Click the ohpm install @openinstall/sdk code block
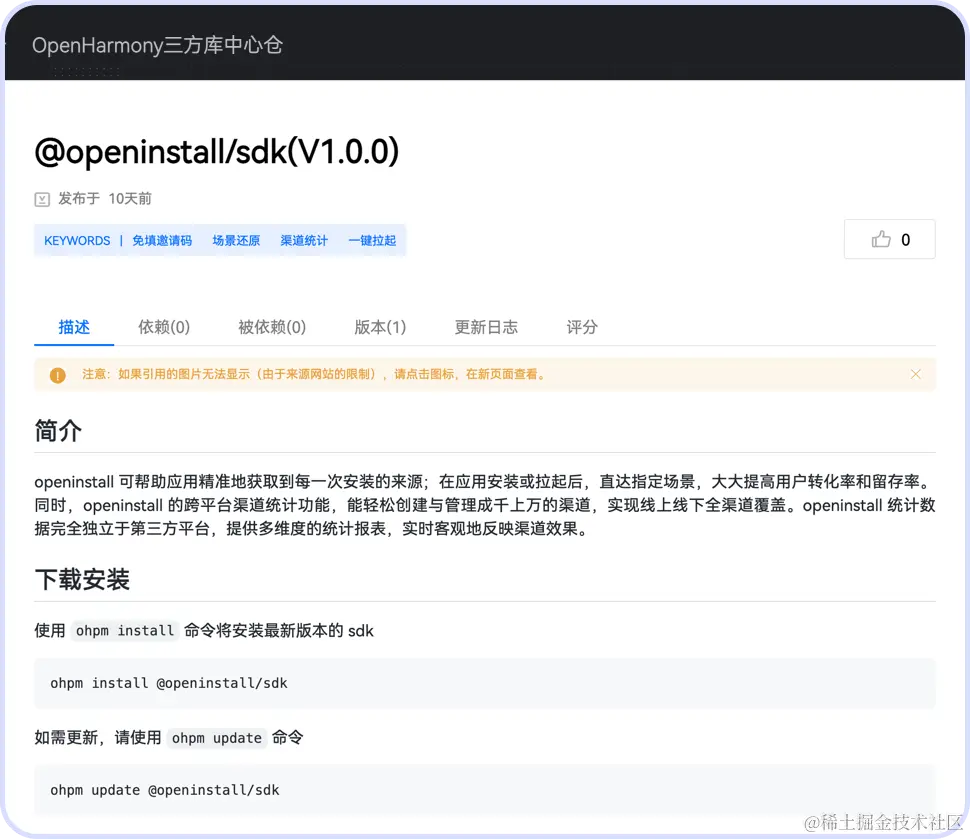Image resolution: width=970 pixels, height=839 pixels. pos(485,683)
